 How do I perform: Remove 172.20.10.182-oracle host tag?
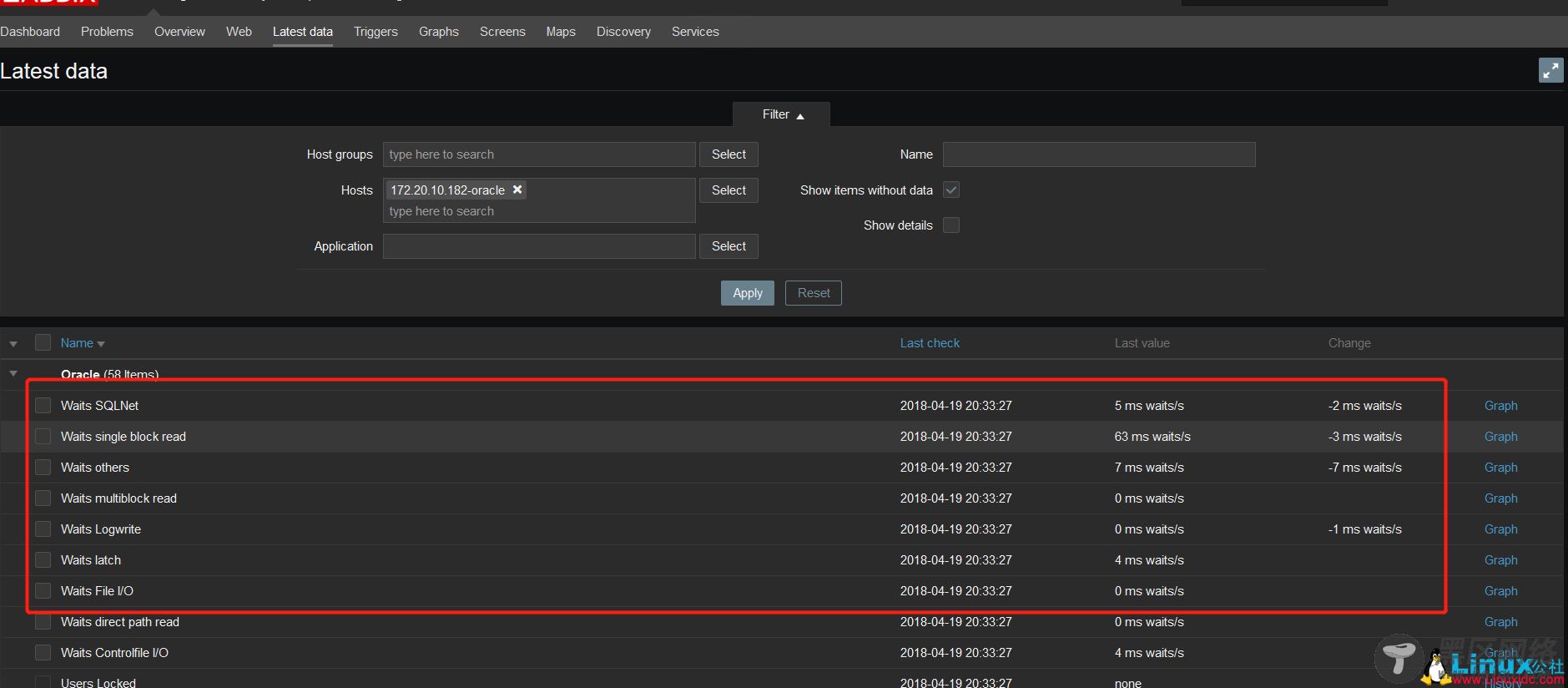[x=517, y=190]
